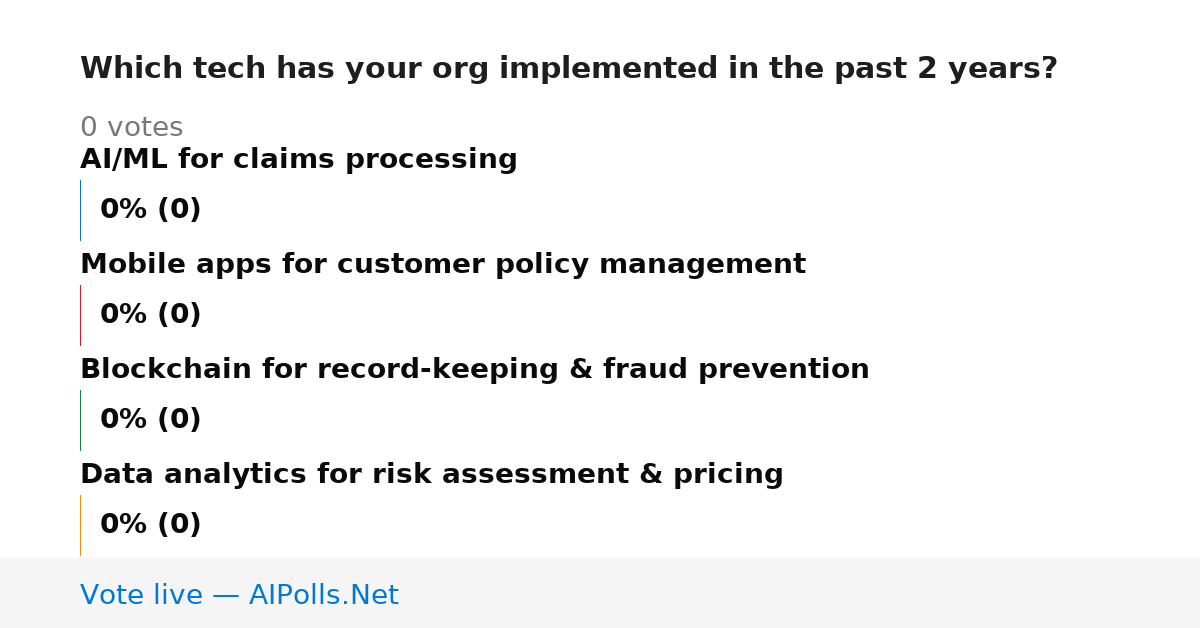
Task: Click the orange result bar for Data analytics
Action: click(80, 525)
